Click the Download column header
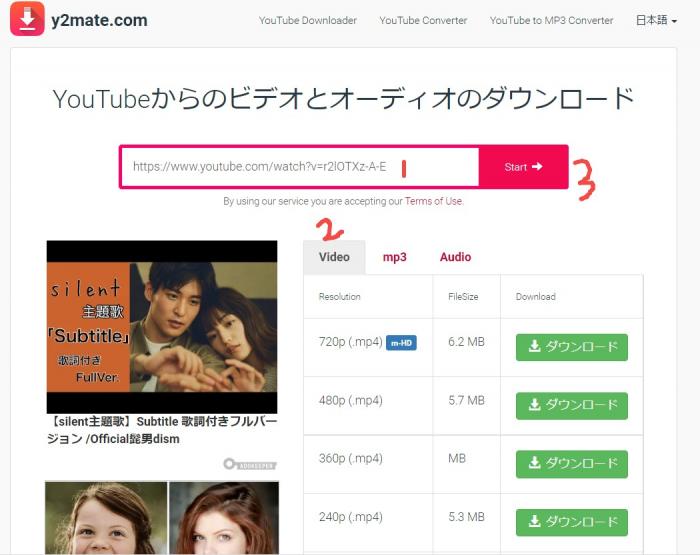This screenshot has width=700, height=555. coord(536,297)
